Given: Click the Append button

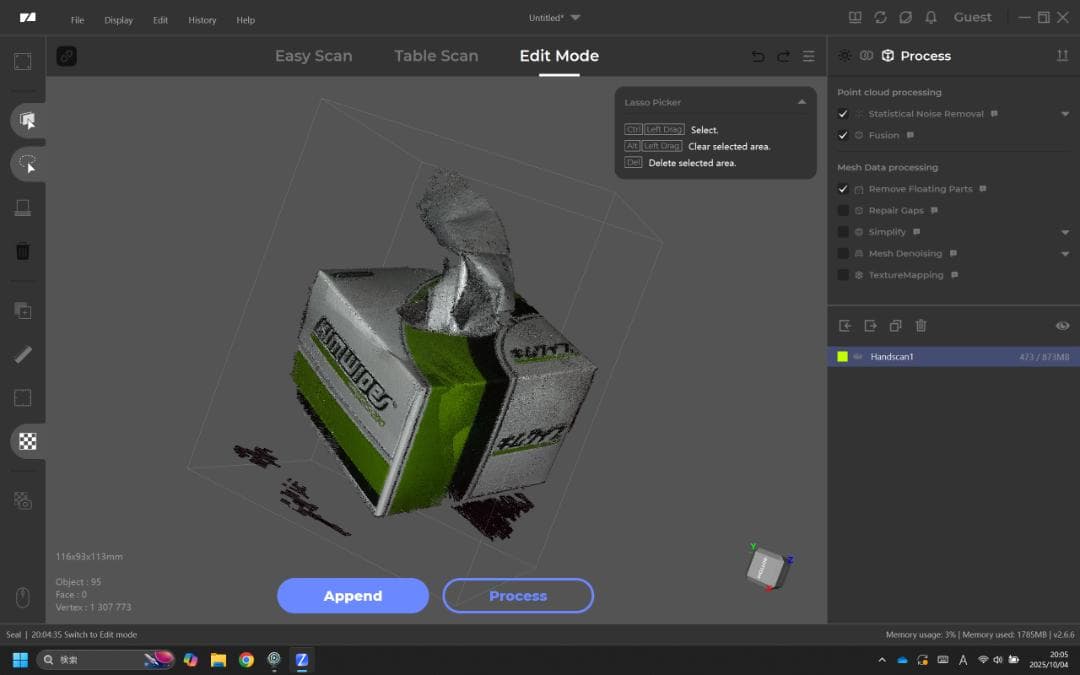Looking at the screenshot, I should [352, 595].
